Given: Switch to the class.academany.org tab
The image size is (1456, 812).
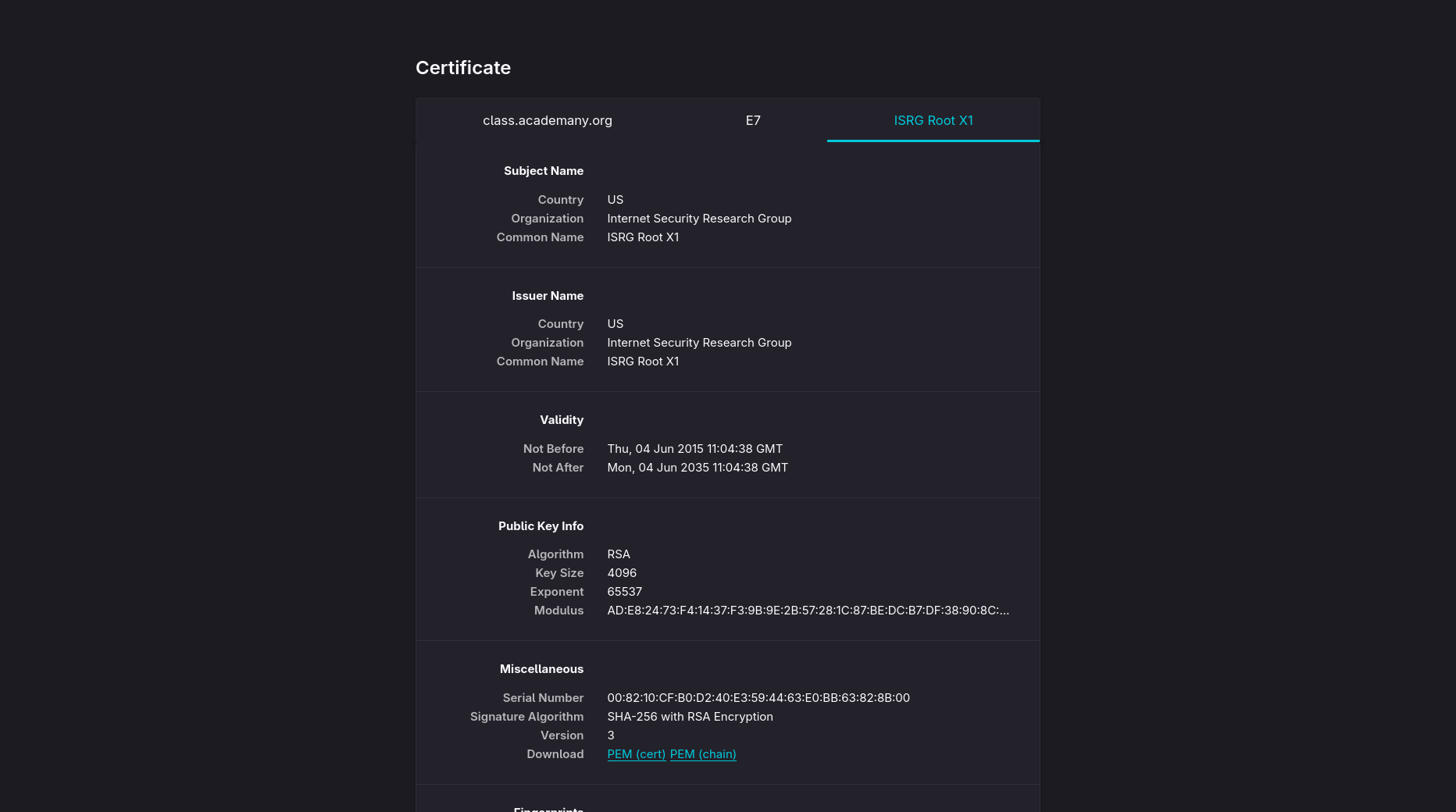Looking at the screenshot, I should point(547,120).
